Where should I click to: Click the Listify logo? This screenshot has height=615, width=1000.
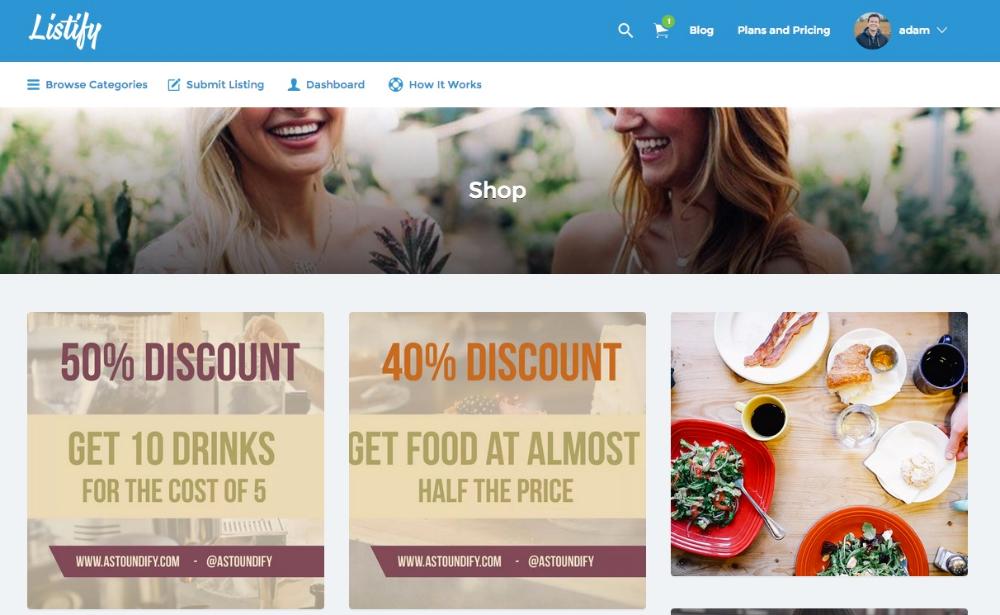65,30
